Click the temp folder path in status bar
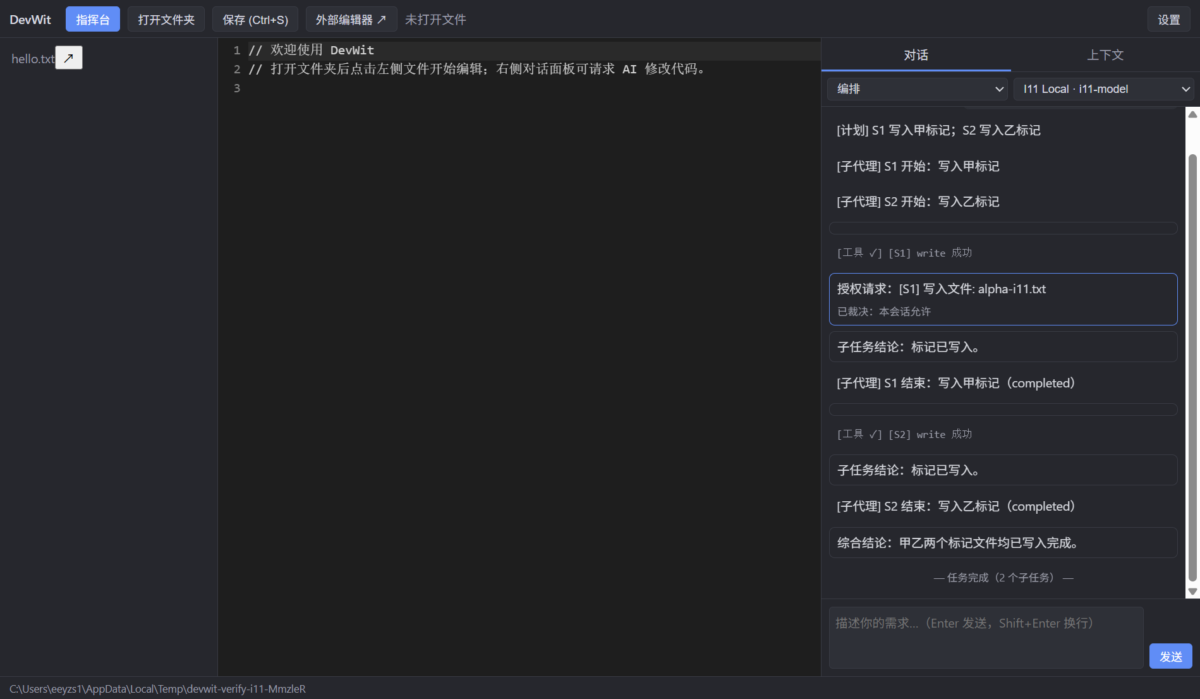The width and height of the screenshot is (1200, 699). [x=158, y=688]
